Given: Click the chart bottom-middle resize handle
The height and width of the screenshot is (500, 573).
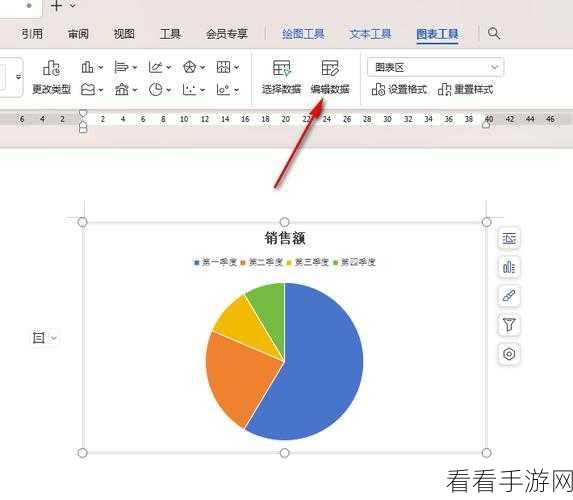Looking at the screenshot, I should (284, 453).
